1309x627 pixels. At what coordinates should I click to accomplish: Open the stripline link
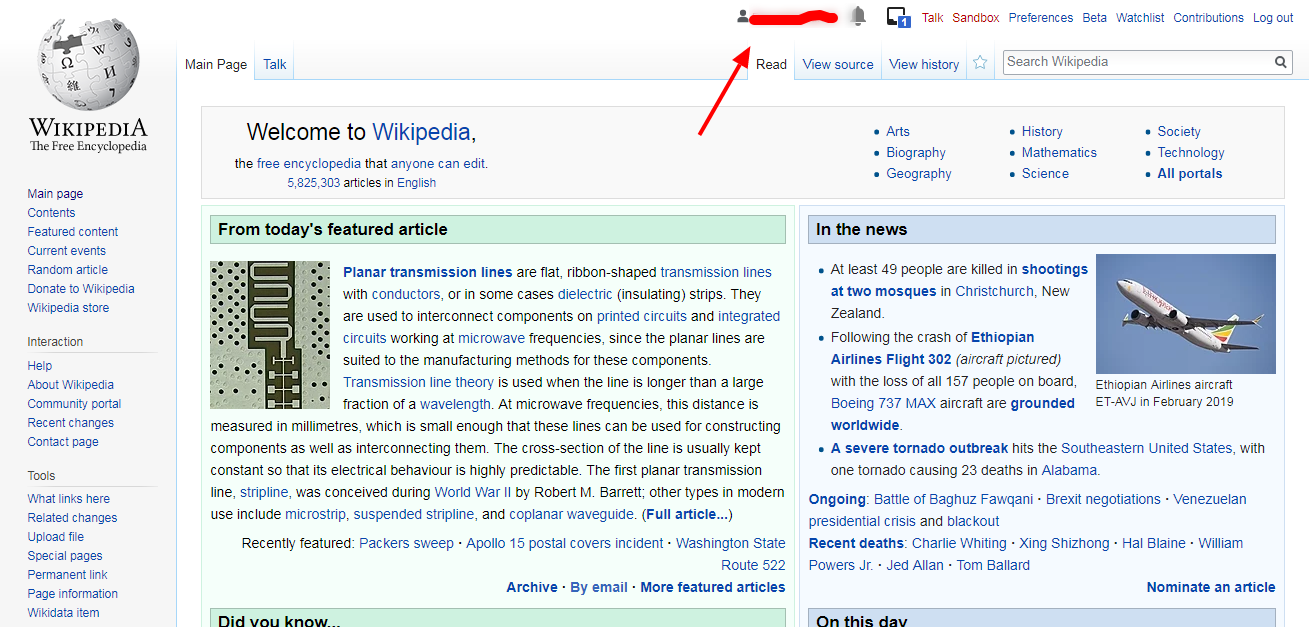click(x=265, y=492)
